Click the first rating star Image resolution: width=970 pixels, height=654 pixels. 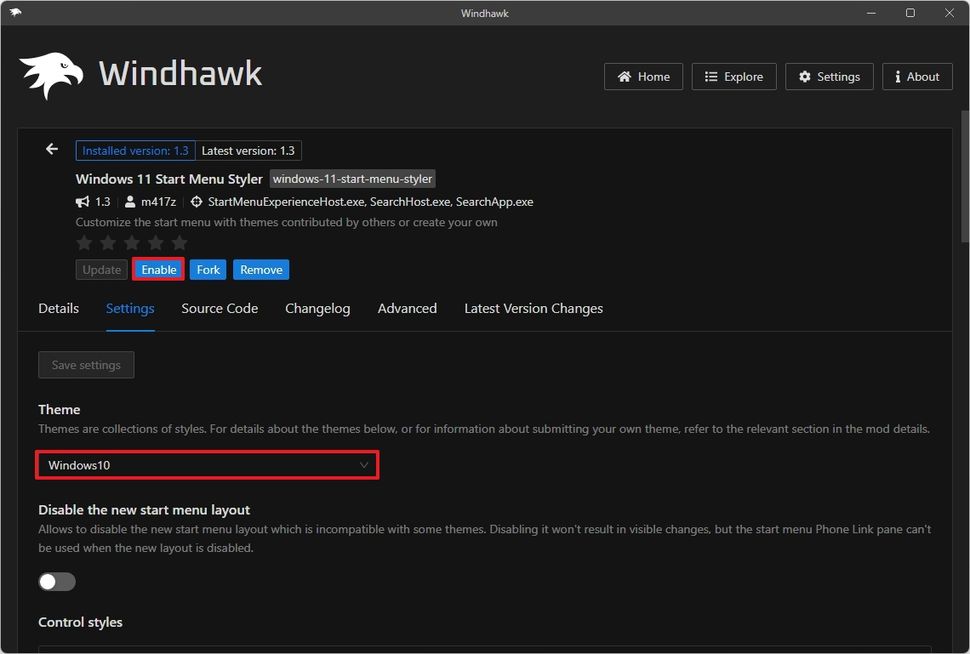pyautogui.click(x=84, y=243)
